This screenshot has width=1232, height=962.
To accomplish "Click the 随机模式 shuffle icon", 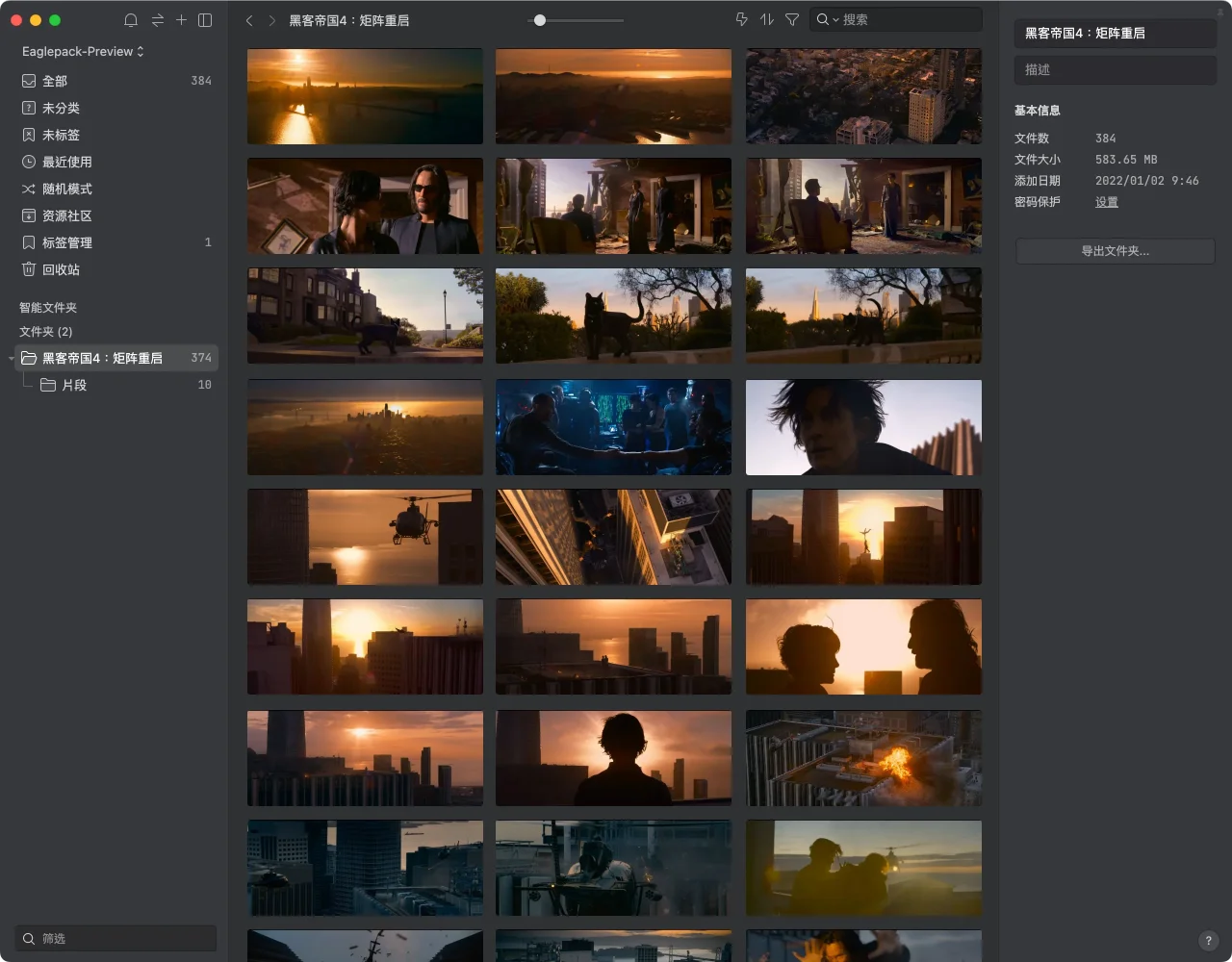I will tap(29, 189).
